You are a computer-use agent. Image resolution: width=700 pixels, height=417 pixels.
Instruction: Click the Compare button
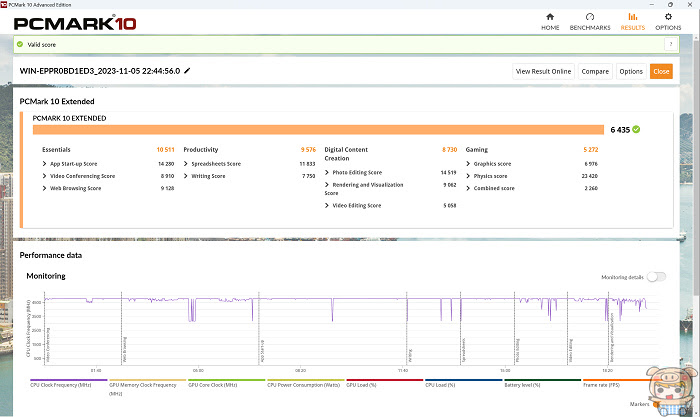[x=595, y=71]
